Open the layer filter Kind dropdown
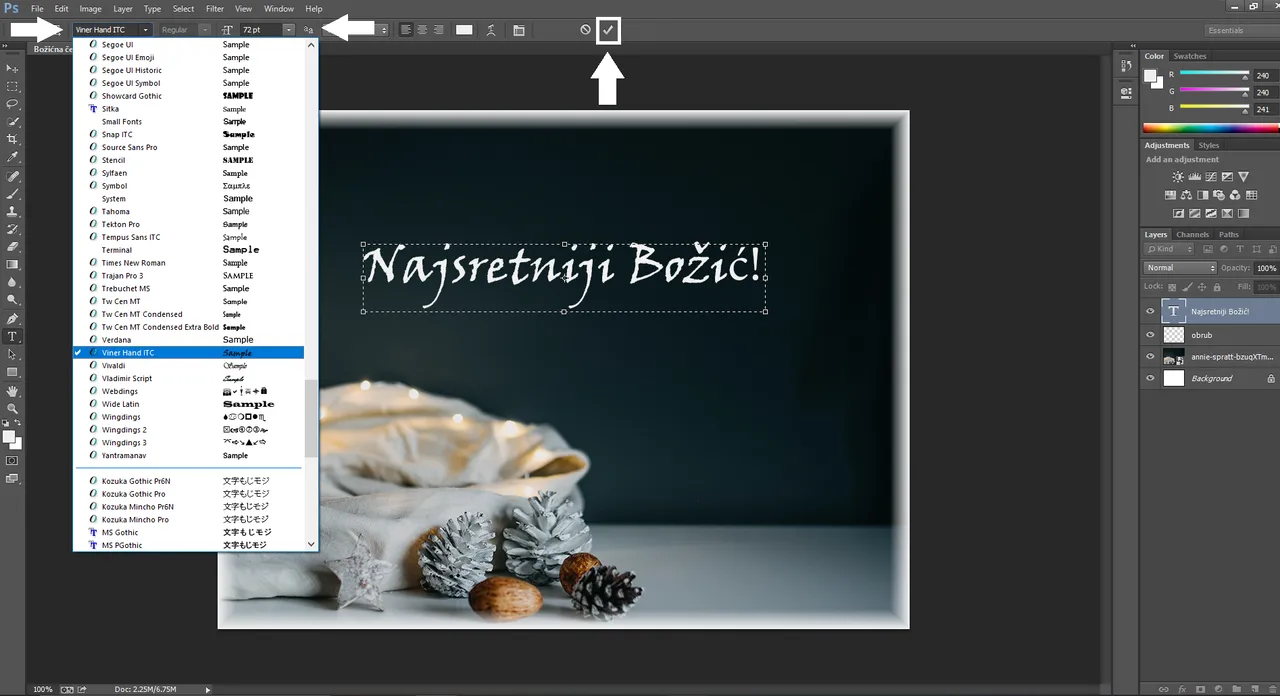The image size is (1280, 696). [x=1170, y=249]
